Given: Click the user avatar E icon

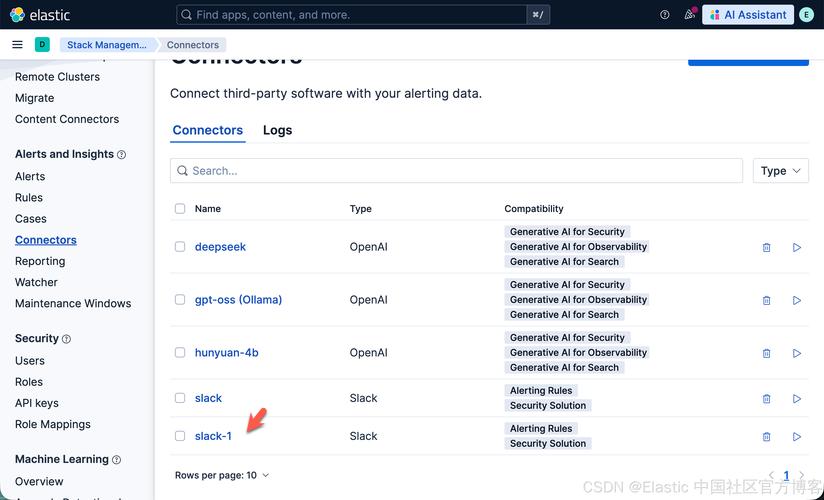Looking at the screenshot, I should (x=806, y=15).
